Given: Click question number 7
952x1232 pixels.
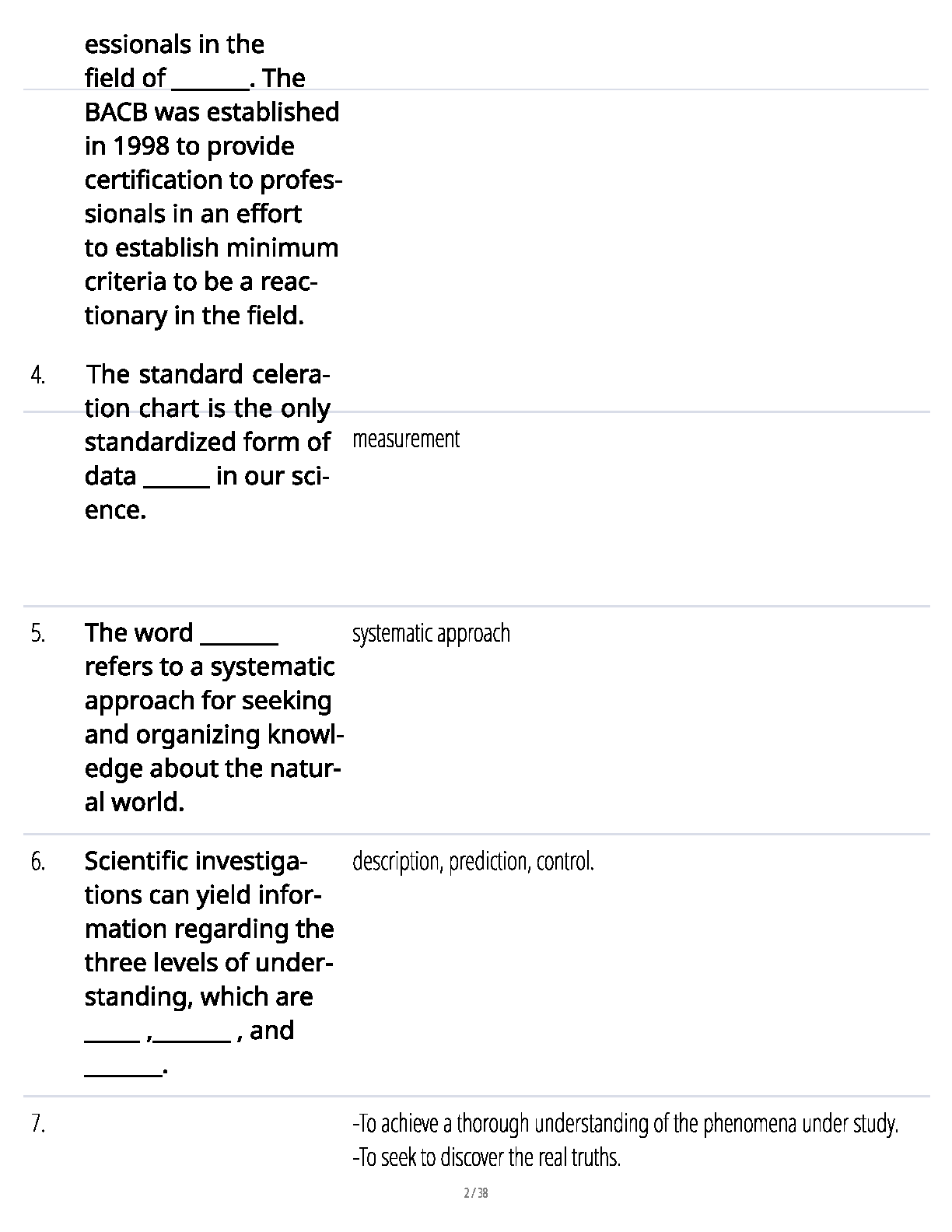Looking at the screenshot, I should coord(37,1124).
